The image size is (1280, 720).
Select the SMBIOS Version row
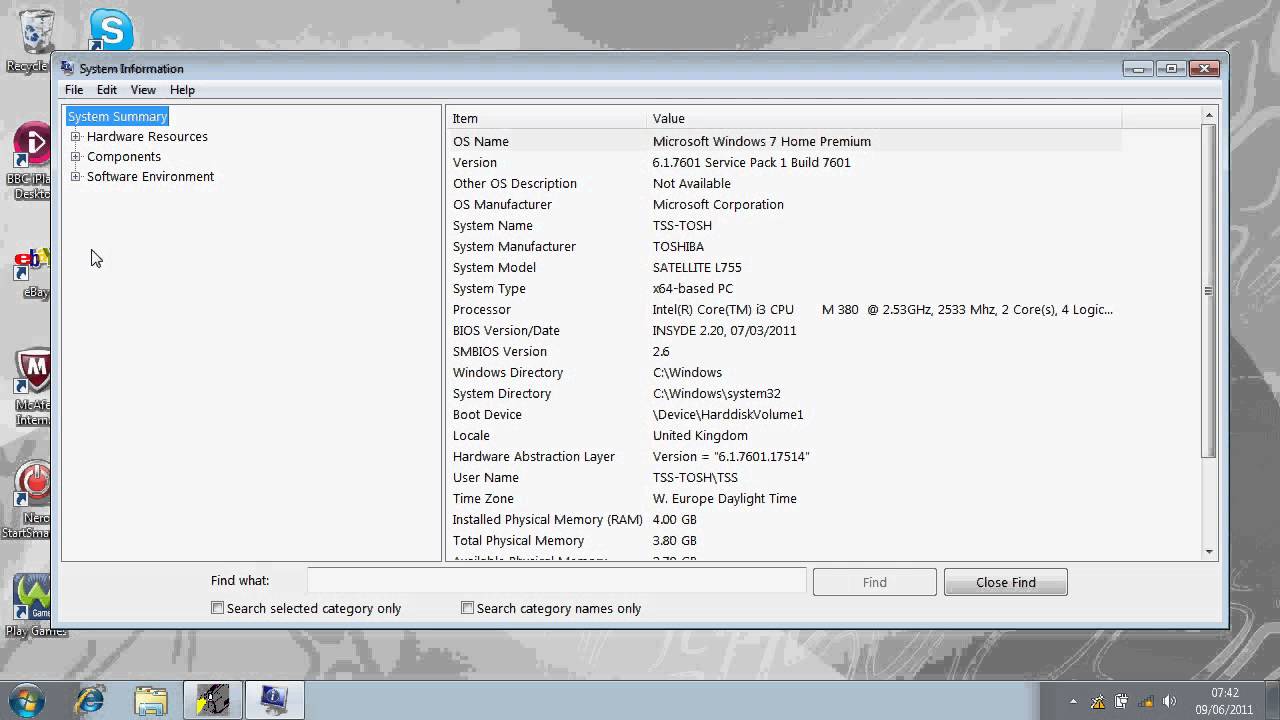[784, 351]
